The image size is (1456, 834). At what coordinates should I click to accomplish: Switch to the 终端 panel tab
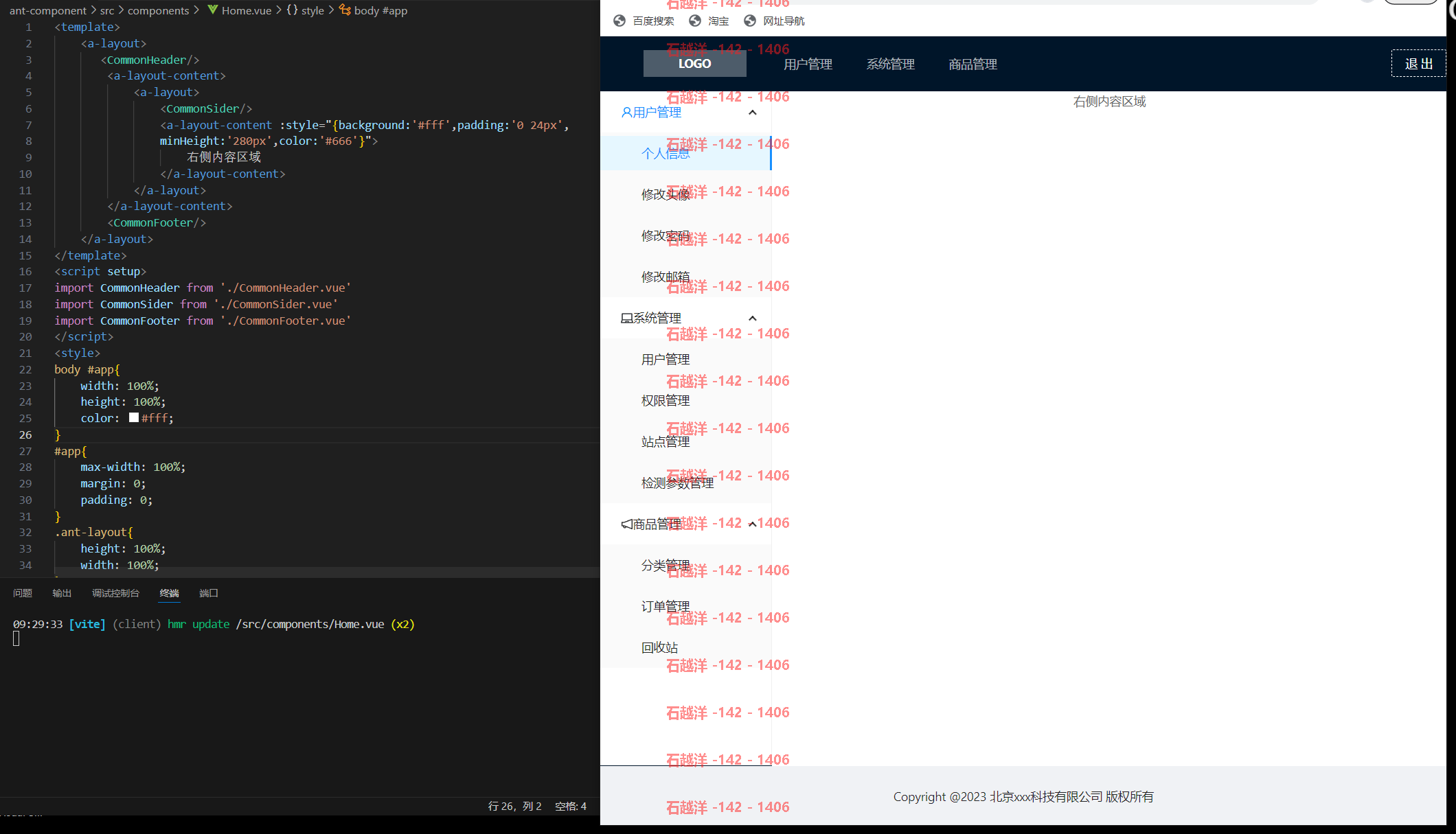point(169,593)
